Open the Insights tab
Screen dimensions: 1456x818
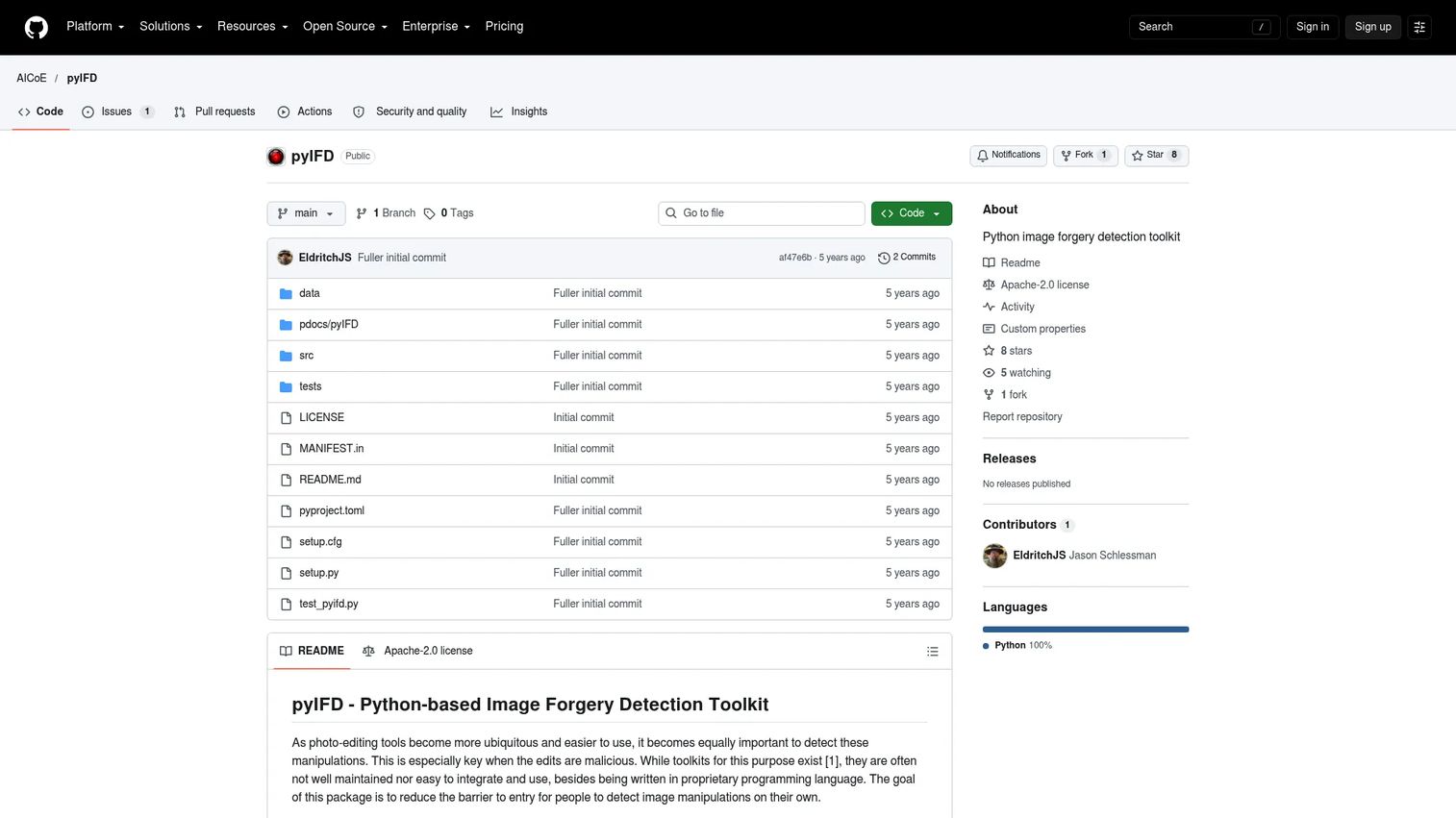(x=519, y=112)
